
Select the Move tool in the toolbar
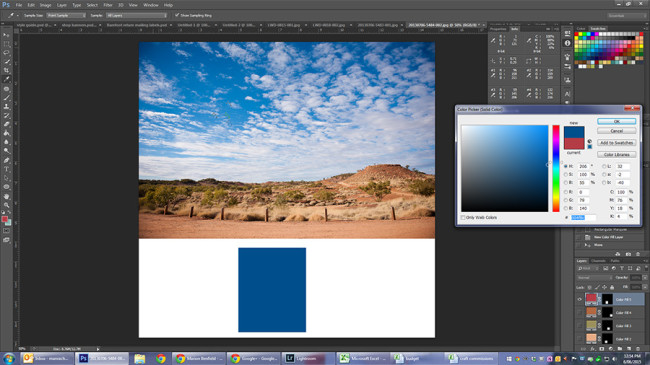(6, 35)
